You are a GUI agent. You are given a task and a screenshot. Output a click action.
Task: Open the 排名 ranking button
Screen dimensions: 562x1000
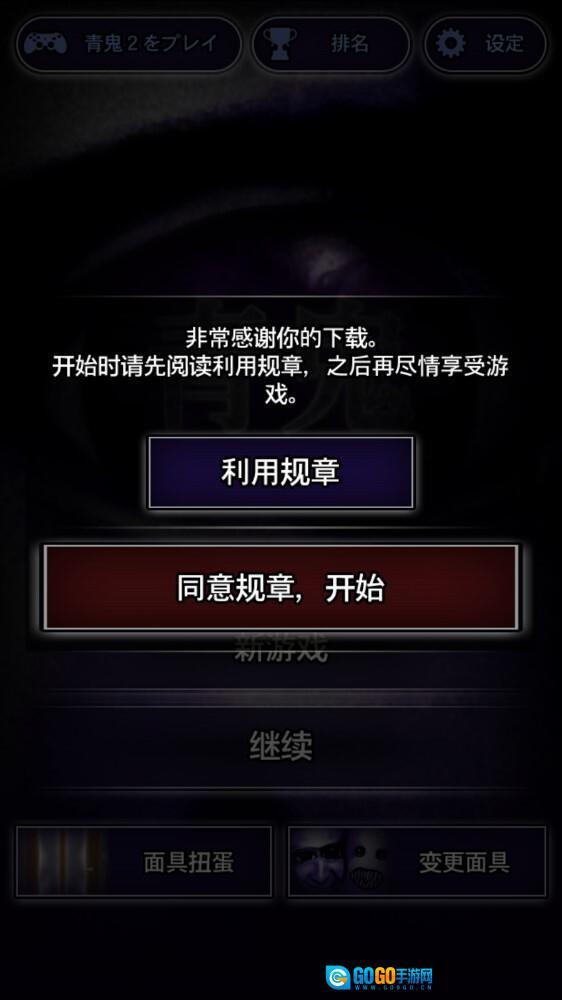point(331,44)
